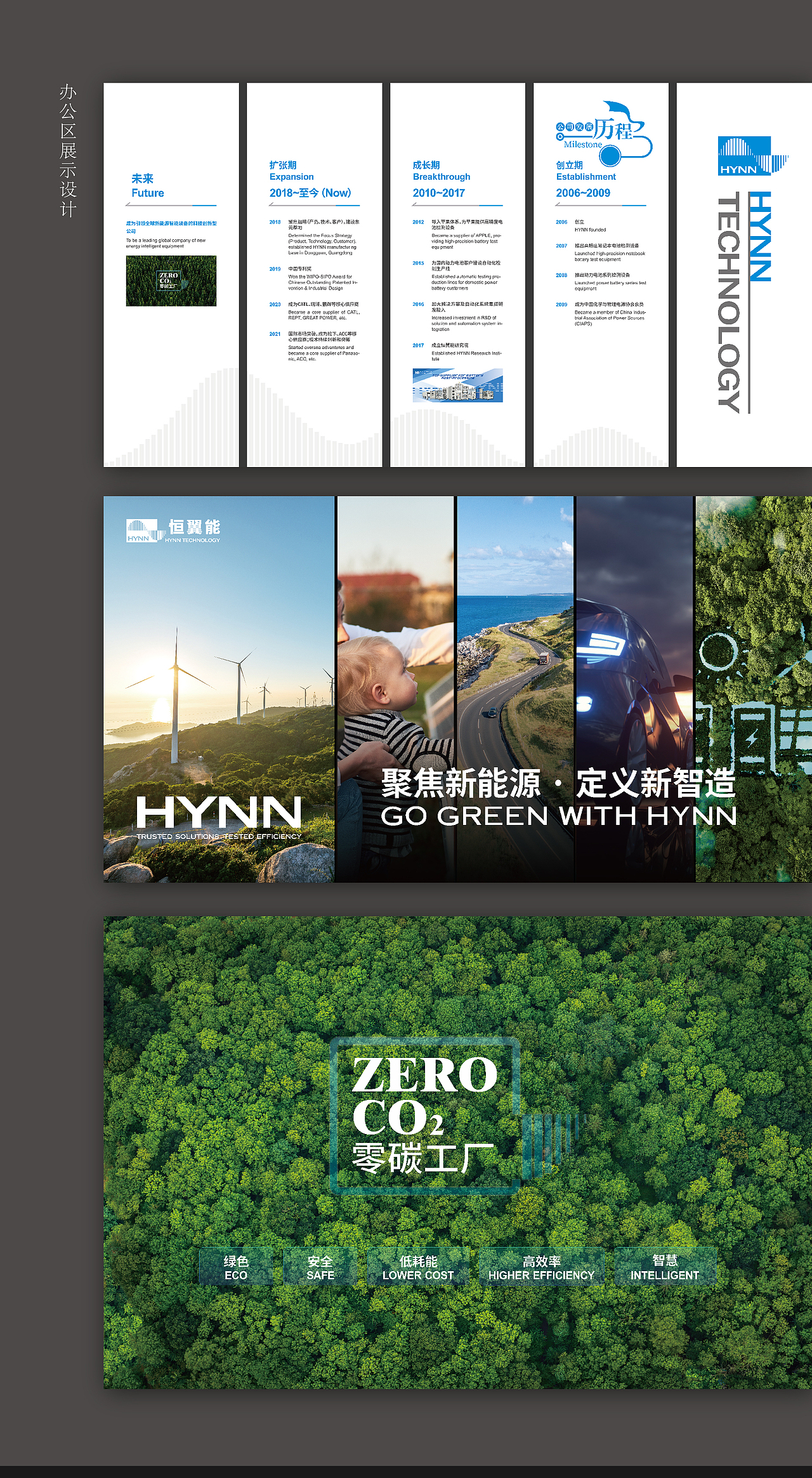Click the date range 2010~2017
Viewport: 812px width, 1478px height.
pos(439,193)
